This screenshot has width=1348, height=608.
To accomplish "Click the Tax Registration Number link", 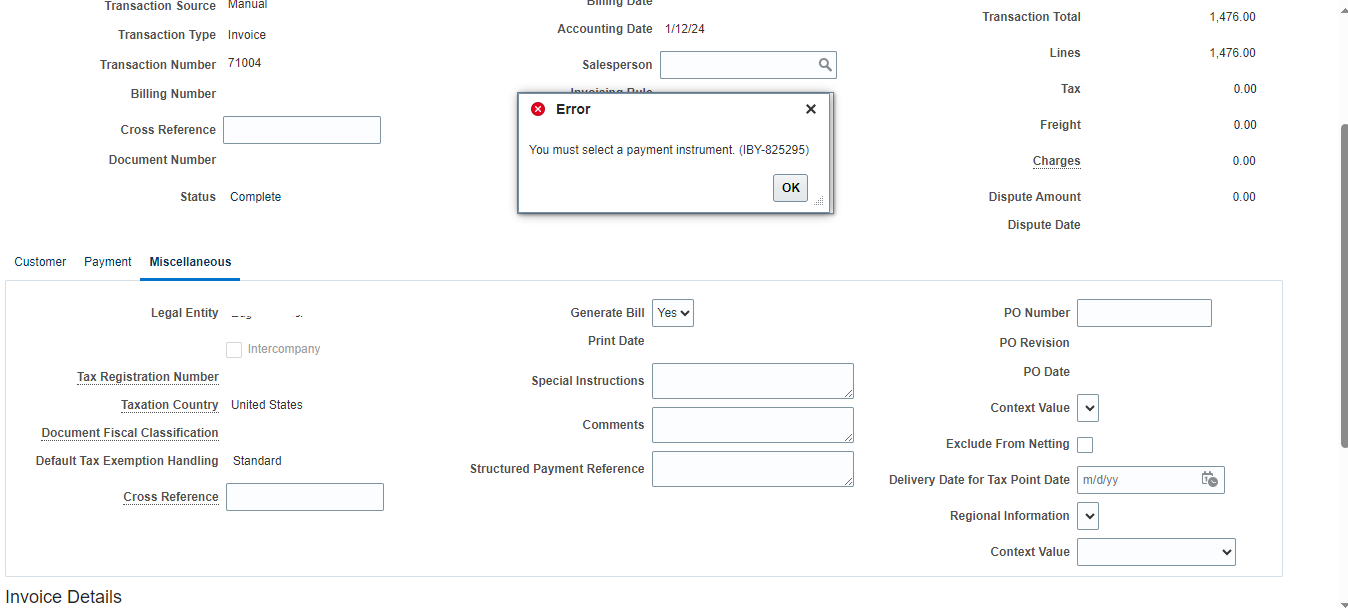I will [x=147, y=376].
